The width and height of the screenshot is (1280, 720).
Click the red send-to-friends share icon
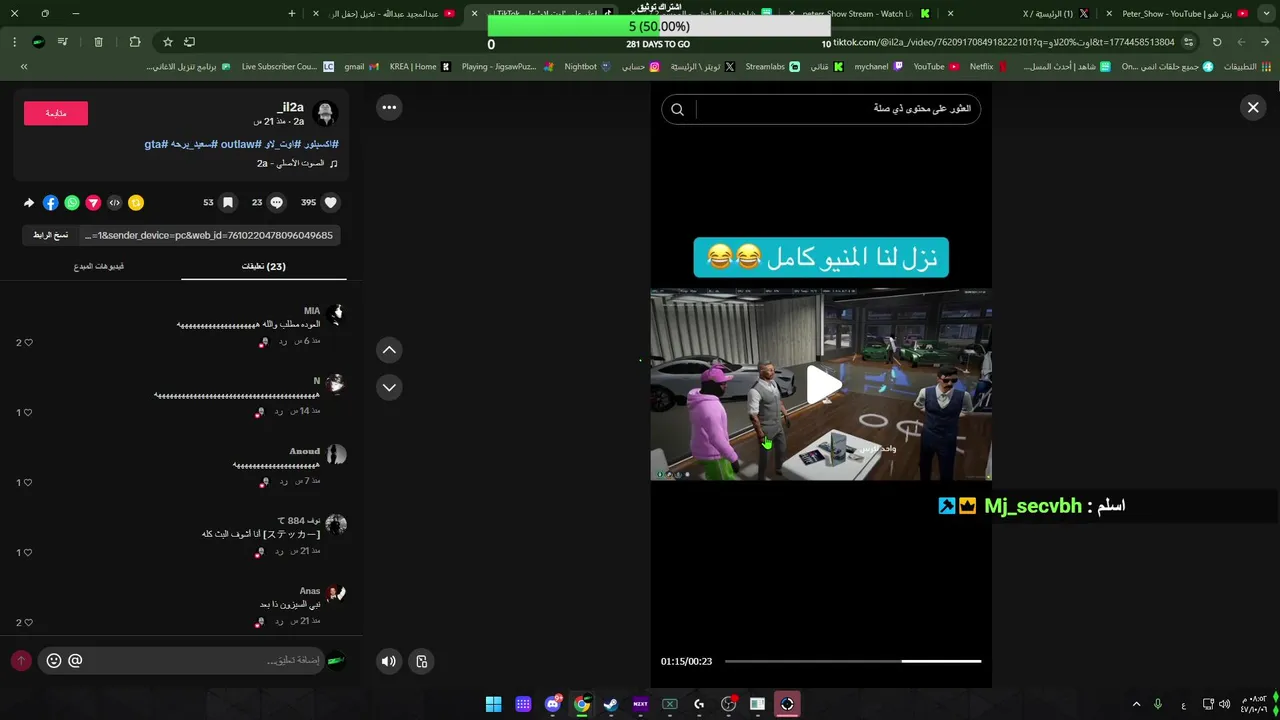[93, 203]
